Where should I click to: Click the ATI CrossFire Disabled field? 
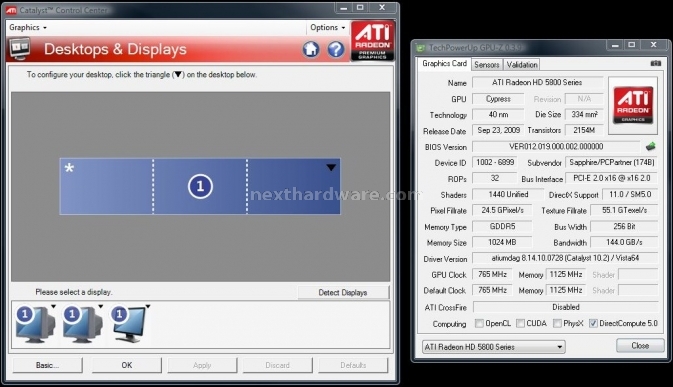coord(566,307)
